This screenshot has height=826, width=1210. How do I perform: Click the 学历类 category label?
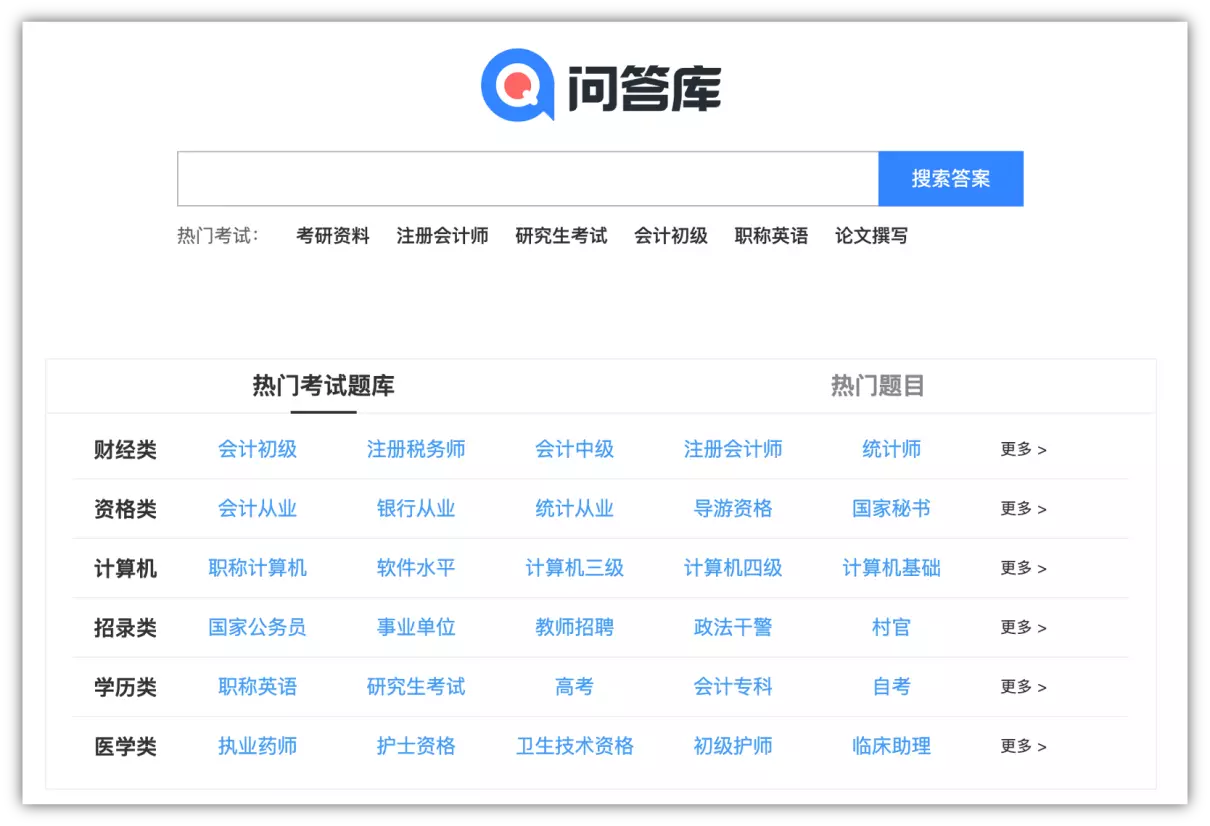[126, 687]
